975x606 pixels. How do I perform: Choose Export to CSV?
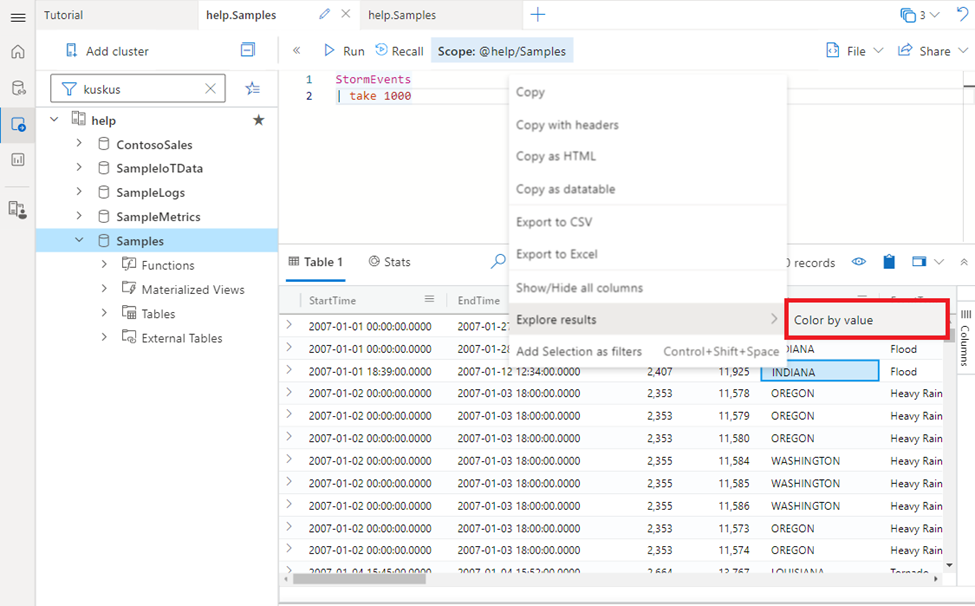coord(648,222)
